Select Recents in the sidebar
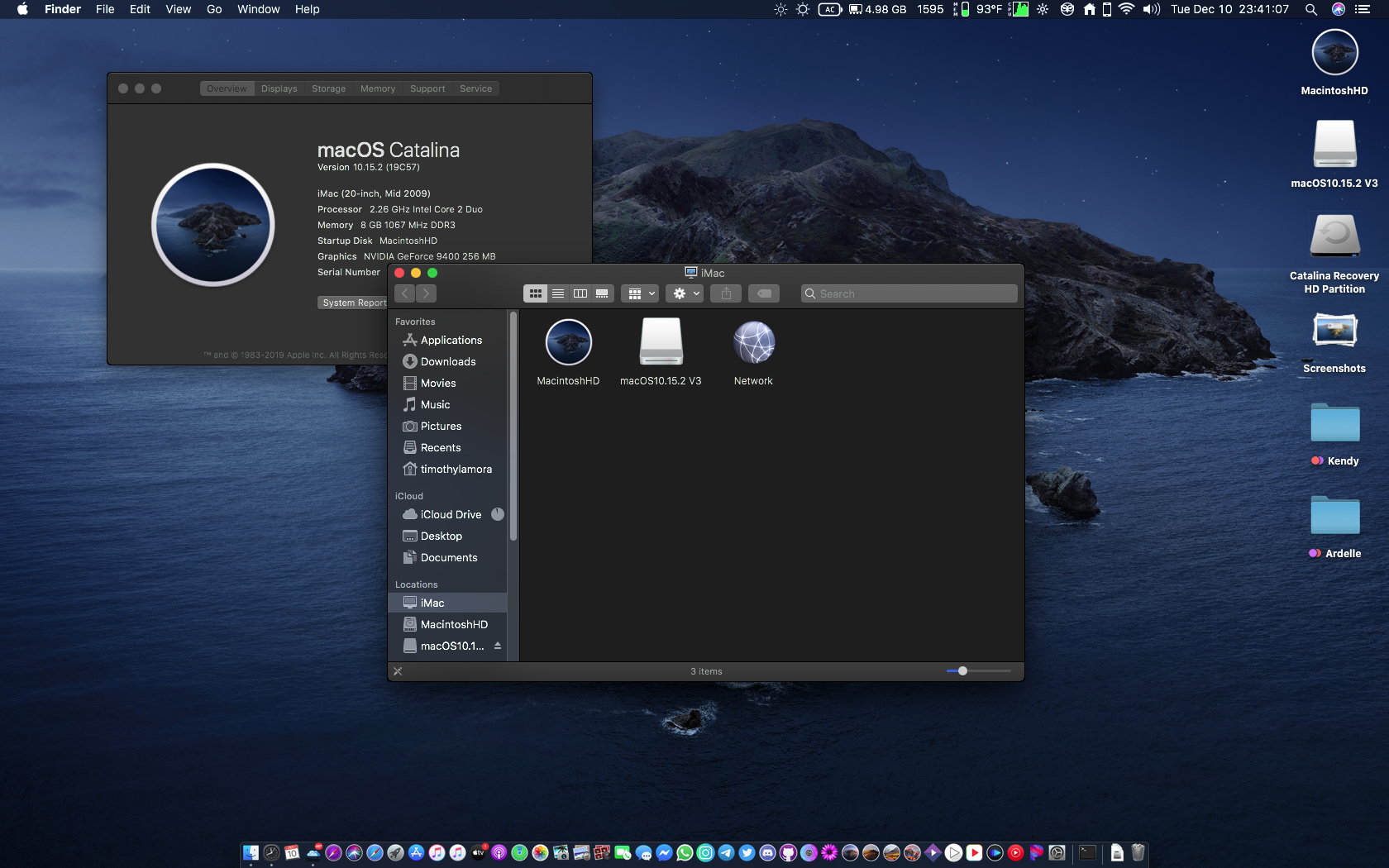1389x868 pixels. point(447,447)
